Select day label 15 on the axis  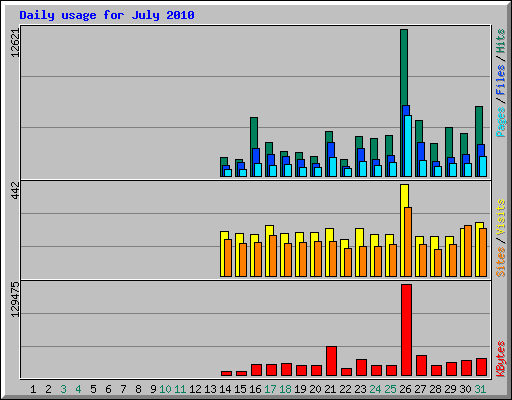240,389
